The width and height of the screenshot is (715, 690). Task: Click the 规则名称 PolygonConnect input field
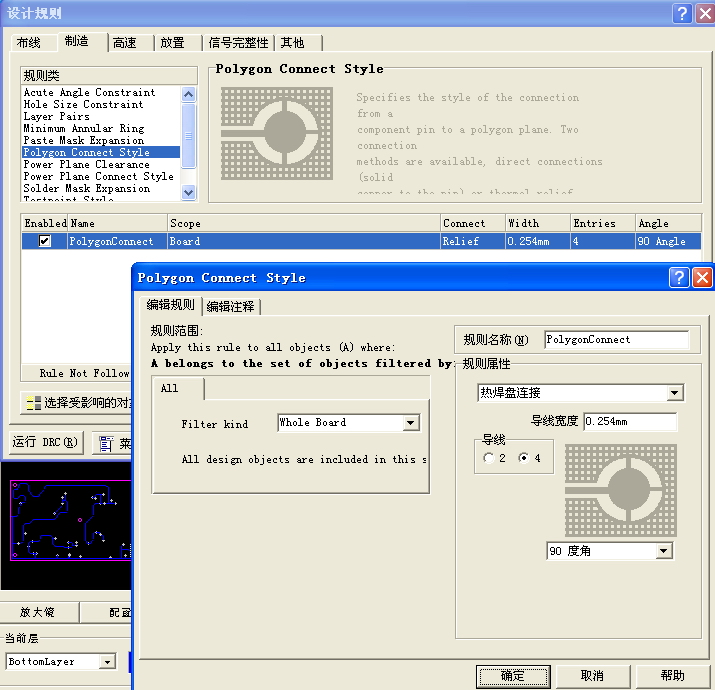tap(617, 339)
